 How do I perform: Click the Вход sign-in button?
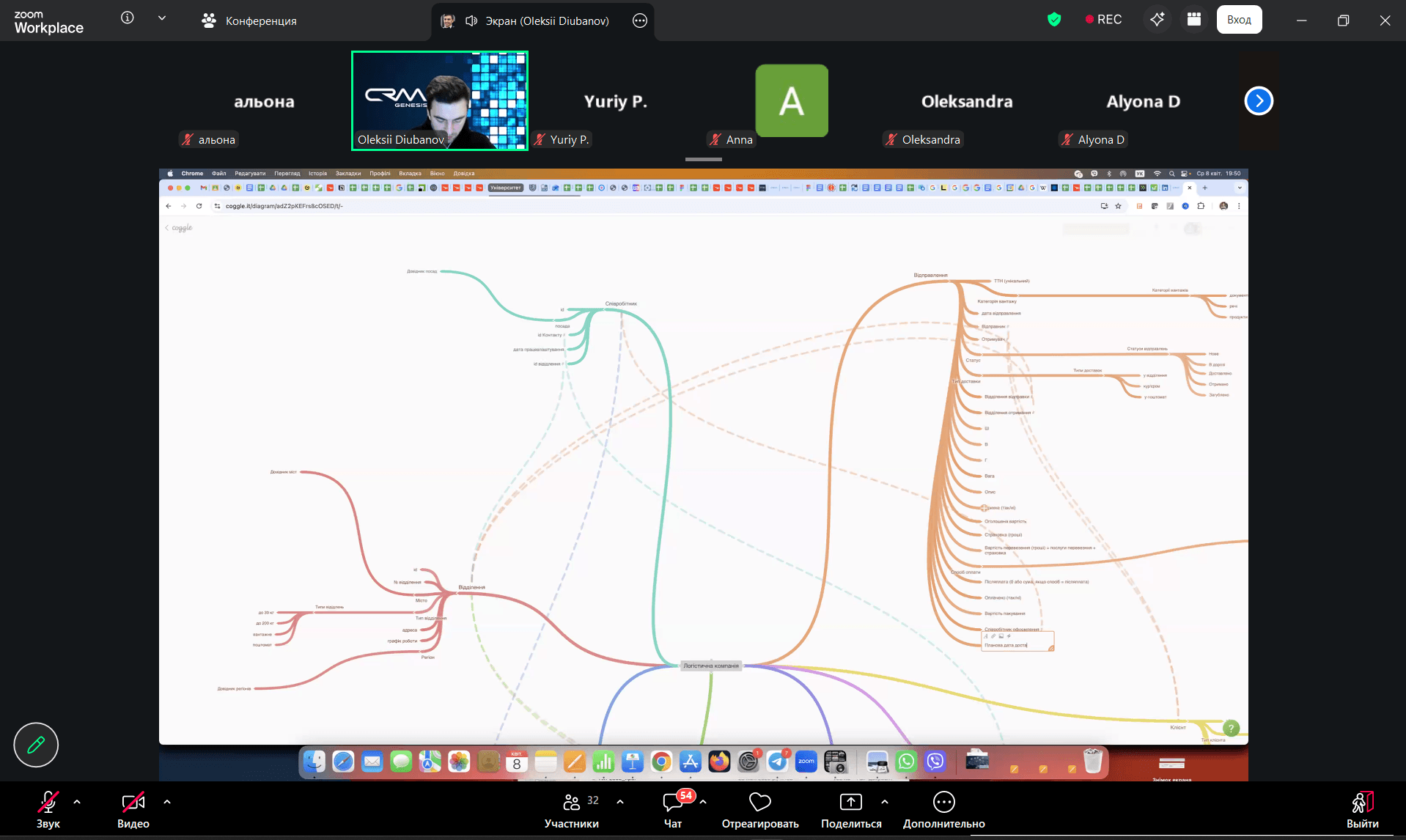[x=1239, y=20]
